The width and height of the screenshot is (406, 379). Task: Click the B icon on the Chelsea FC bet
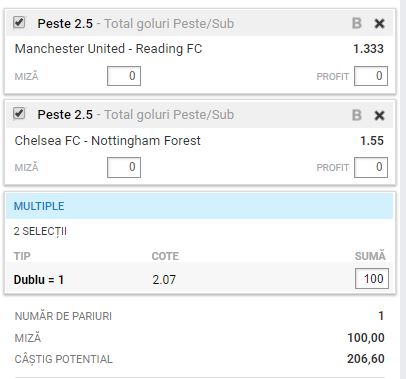(x=357, y=115)
